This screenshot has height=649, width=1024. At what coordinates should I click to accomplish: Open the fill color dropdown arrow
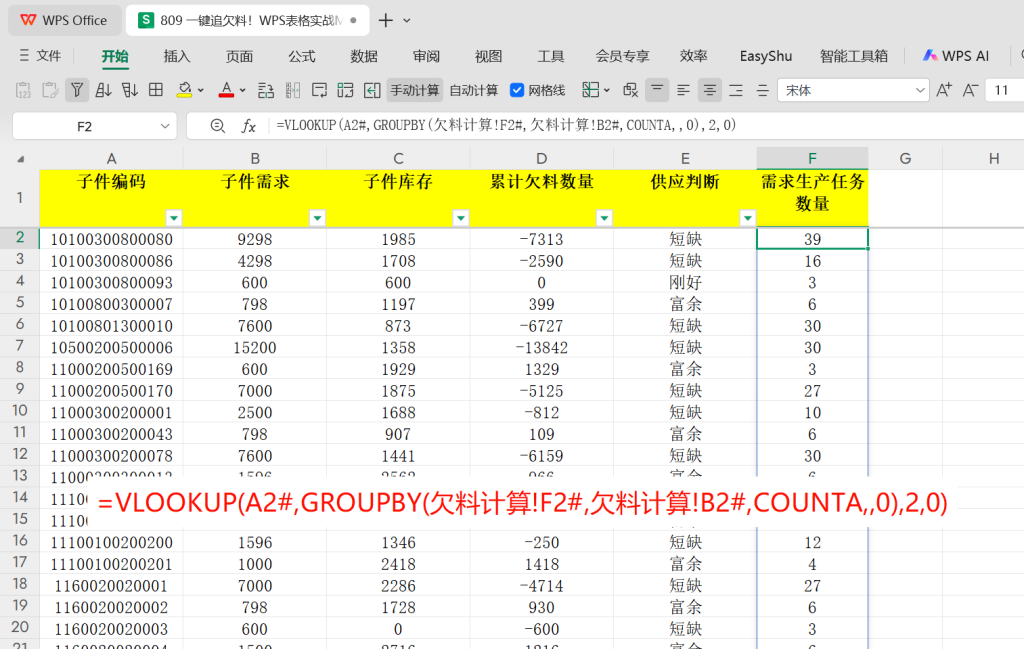pos(200,91)
